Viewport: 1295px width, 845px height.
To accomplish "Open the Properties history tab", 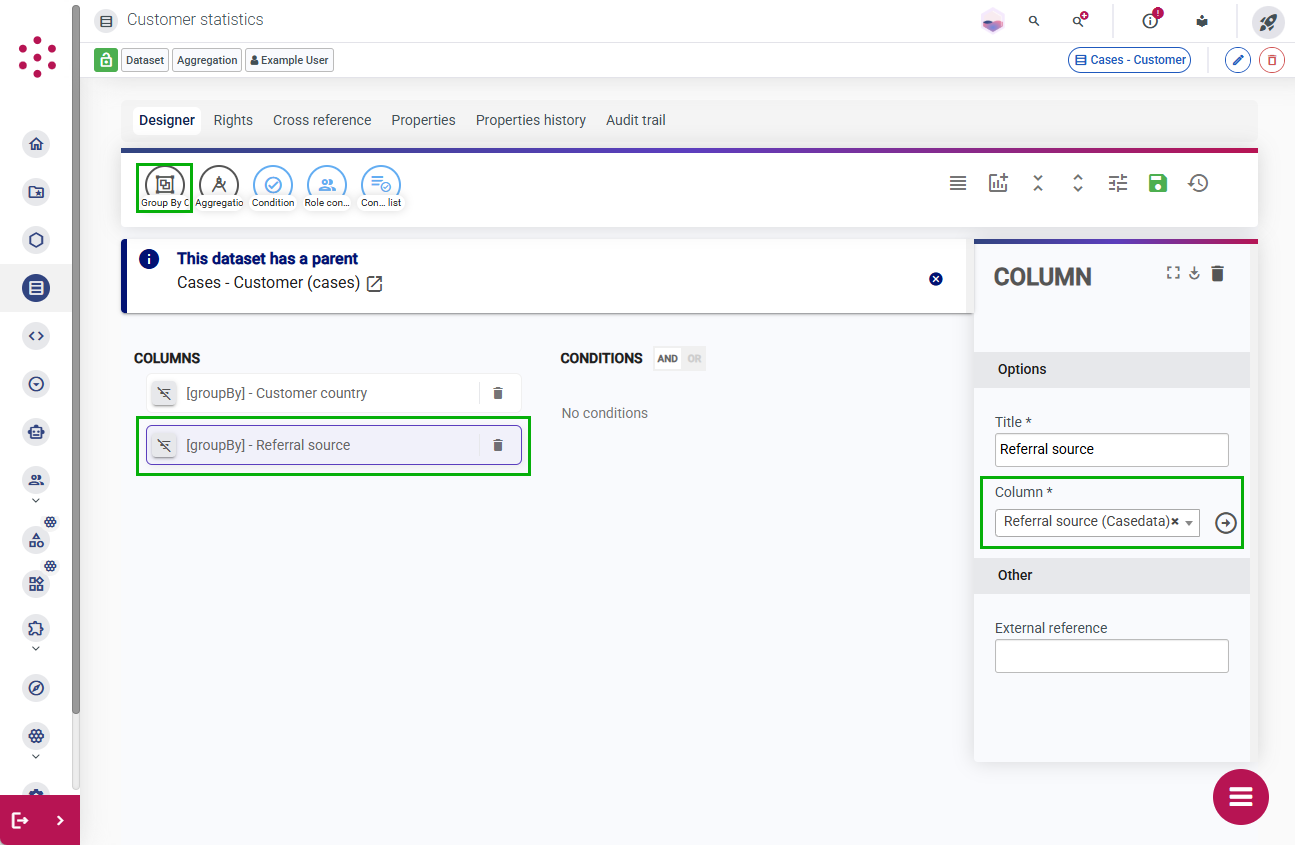I will [531, 120].
